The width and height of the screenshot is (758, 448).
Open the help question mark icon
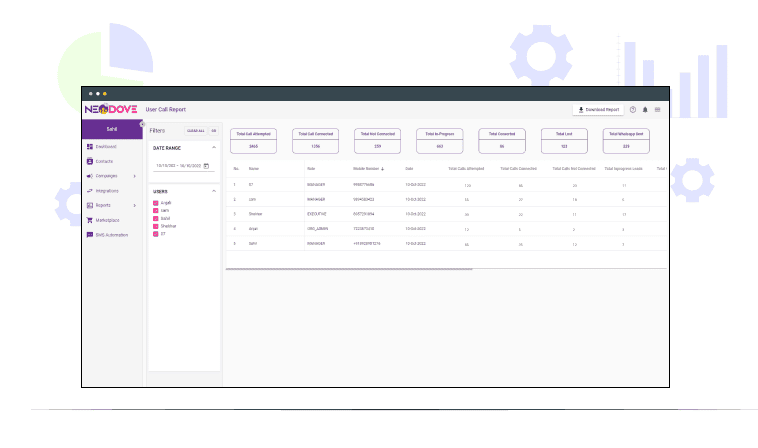(632, 110)
